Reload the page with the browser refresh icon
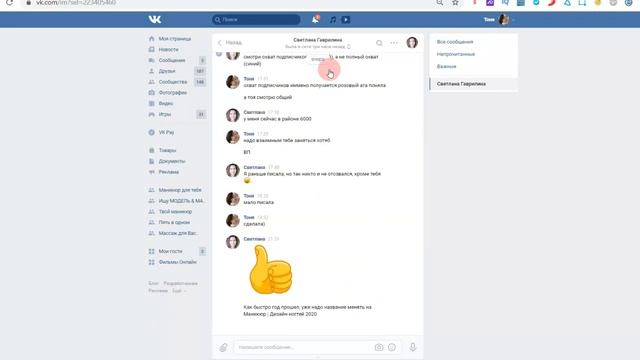 [x=9, y=2]
